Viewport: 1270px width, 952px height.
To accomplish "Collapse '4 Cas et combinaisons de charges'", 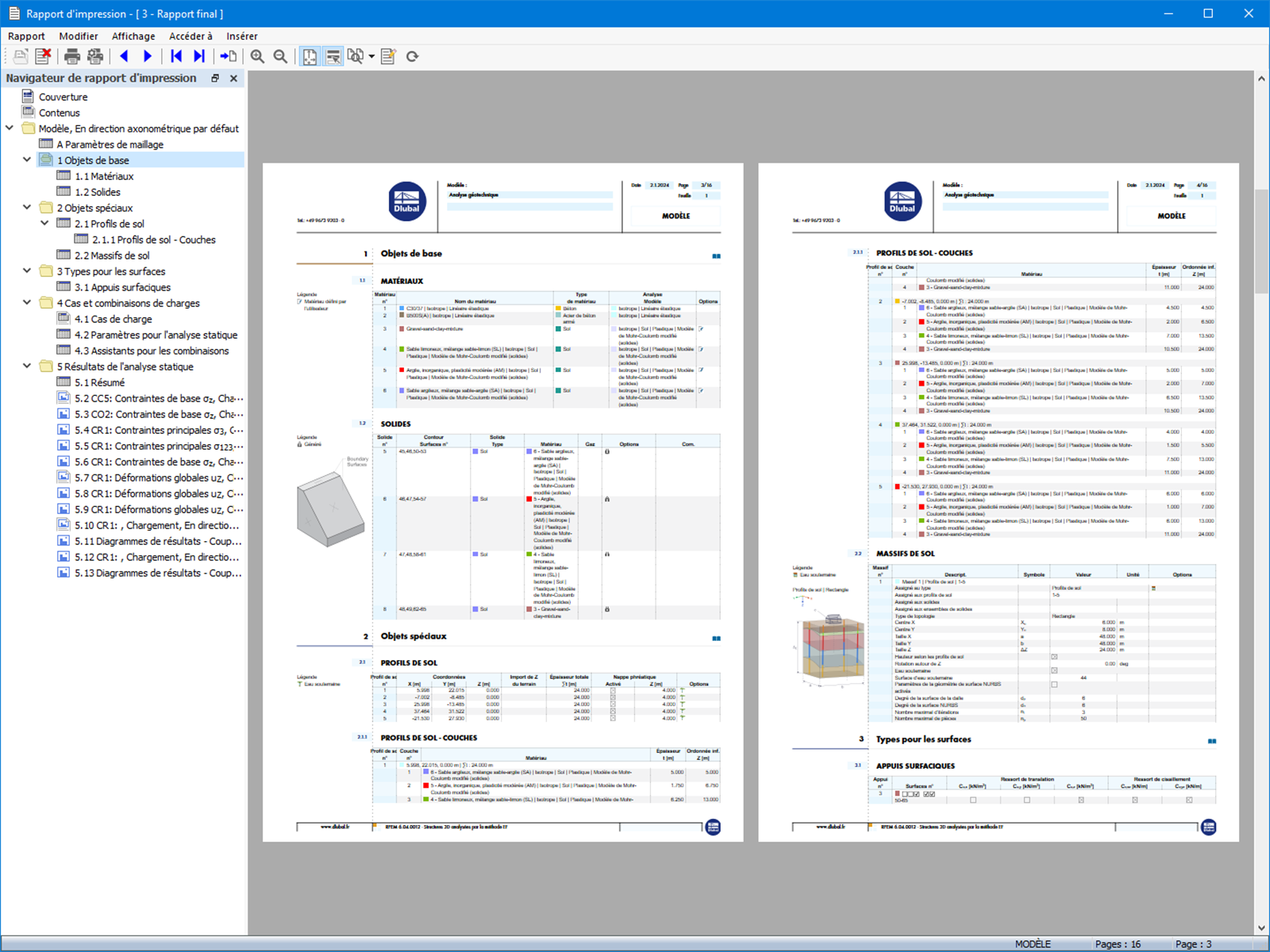I will tap(27, 302).
